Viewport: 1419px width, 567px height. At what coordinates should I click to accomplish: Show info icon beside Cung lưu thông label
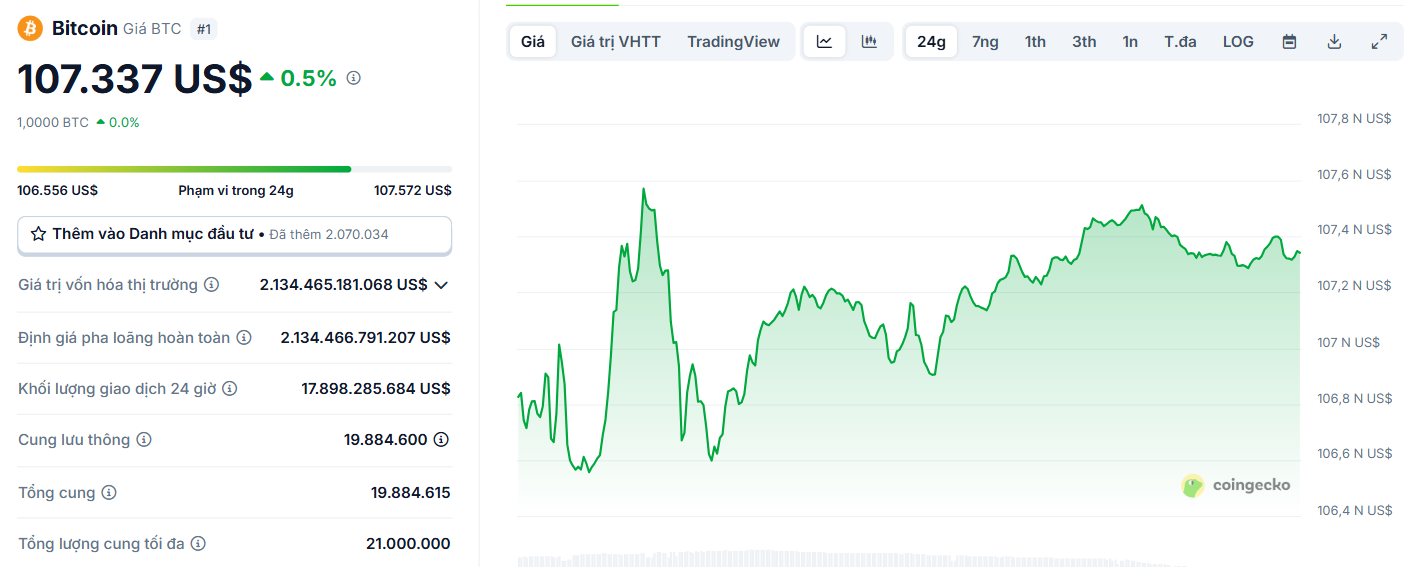click(143, 440)
